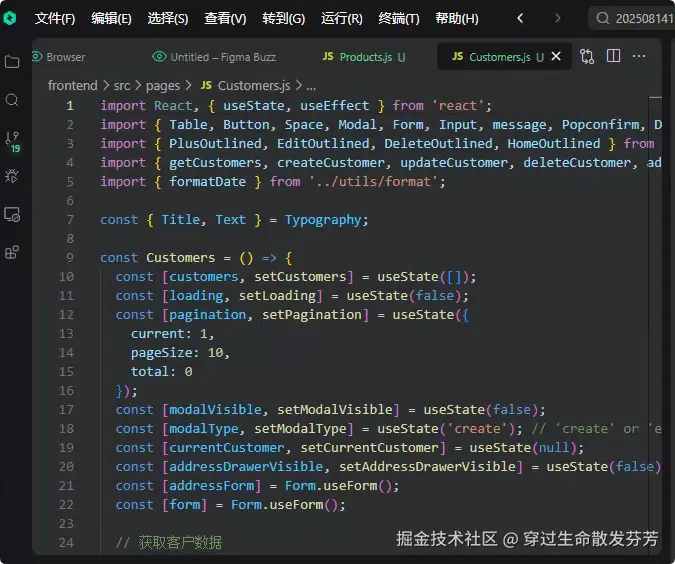Click PlusOutlined import on line 3
Screen dimensions: 675x564
pyautogui.click(x=215, y=143)
